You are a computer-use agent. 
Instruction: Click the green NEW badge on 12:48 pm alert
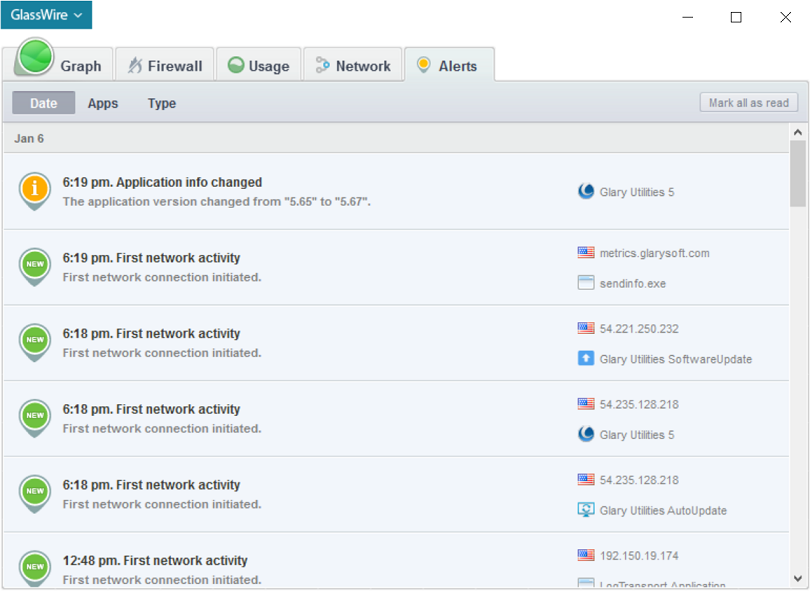tap(35, 566)
